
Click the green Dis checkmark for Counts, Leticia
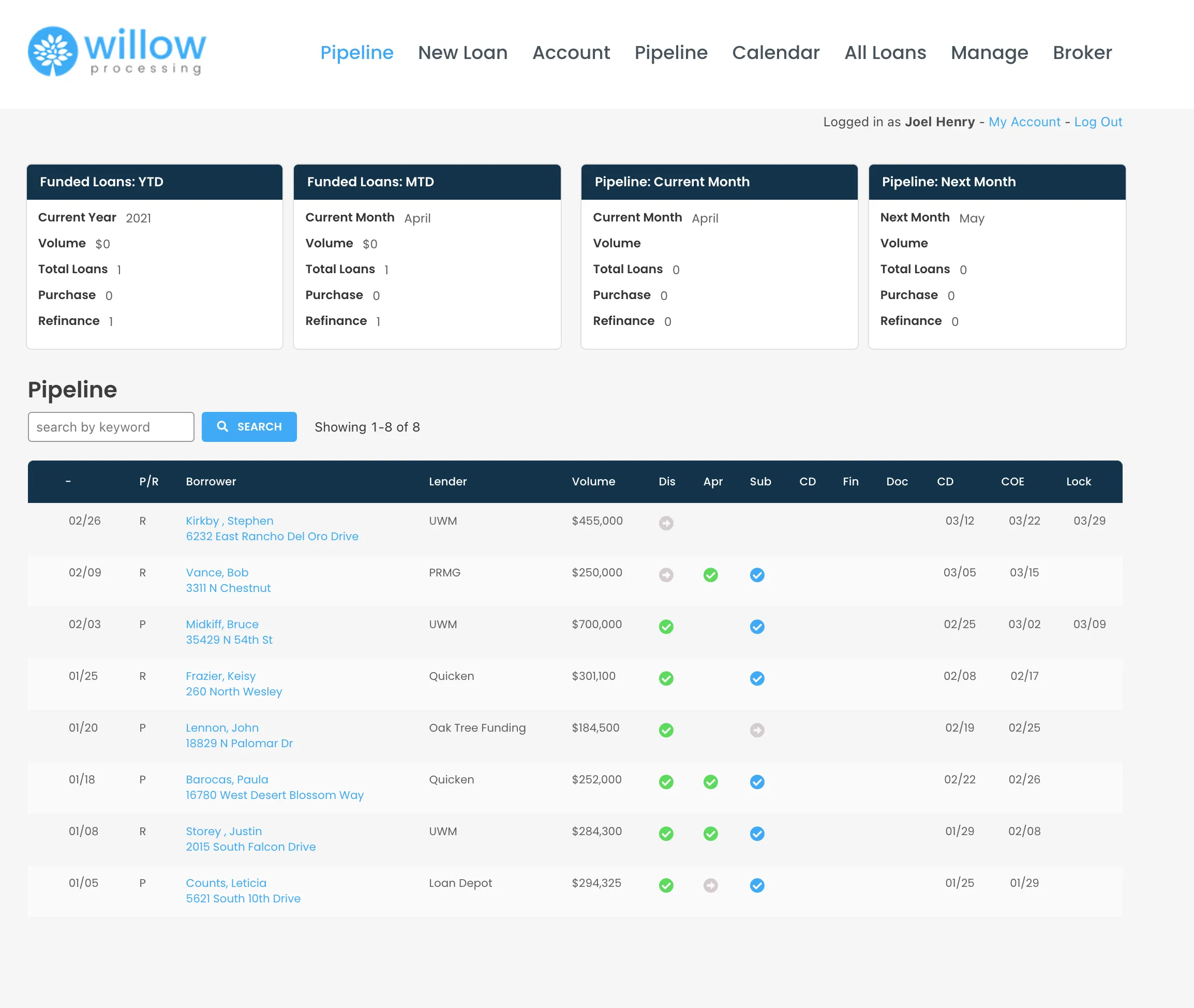[666, 885]
